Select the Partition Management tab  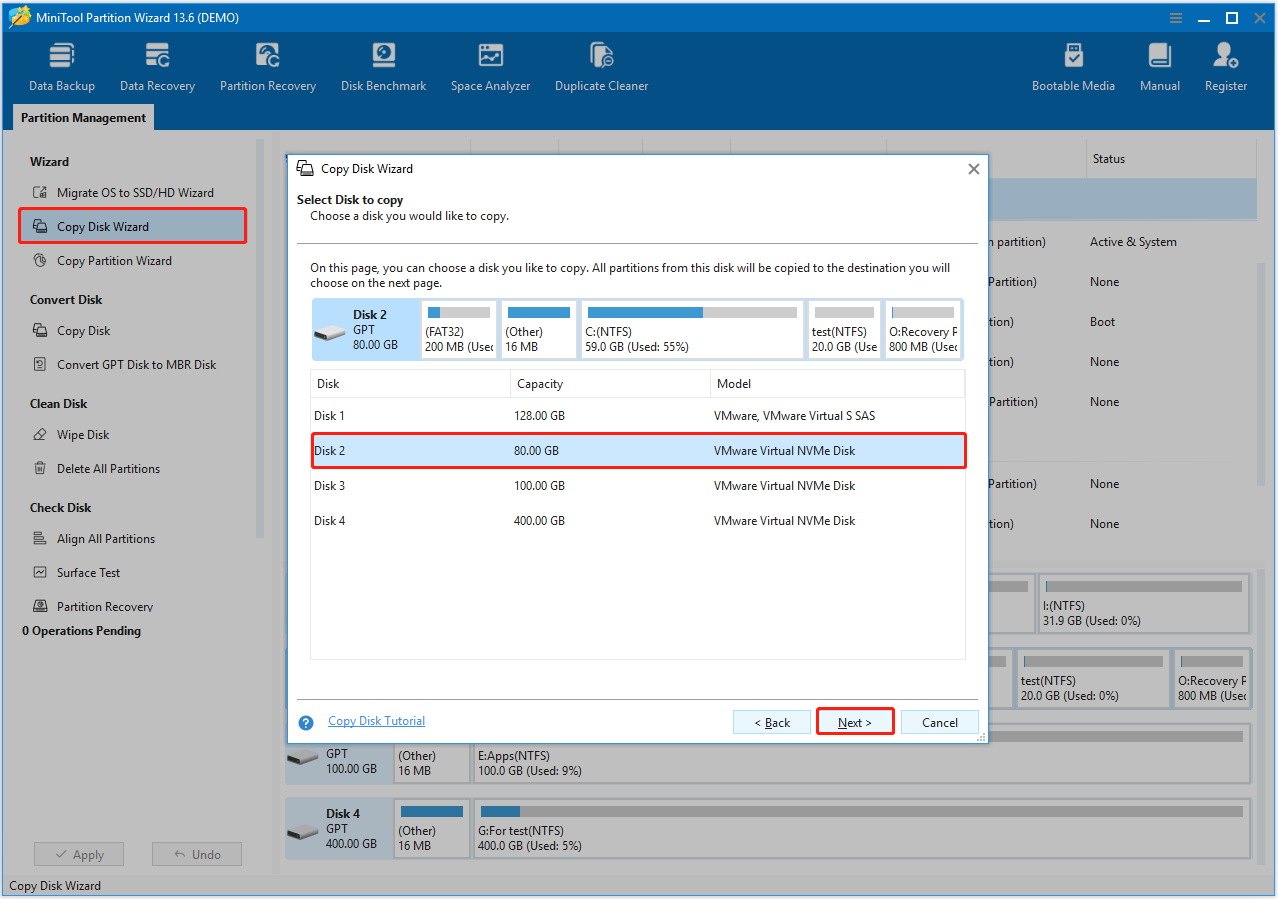[x=83, y=118]
